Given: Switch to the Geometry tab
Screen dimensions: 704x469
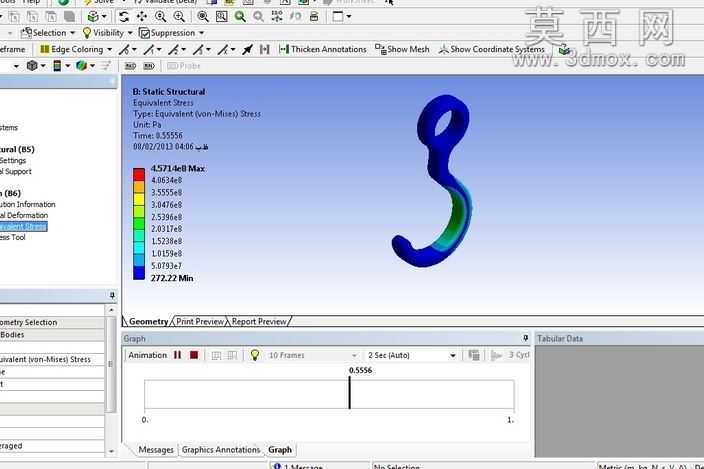Looking at the screenshot, I should click(x=148, y=321).
